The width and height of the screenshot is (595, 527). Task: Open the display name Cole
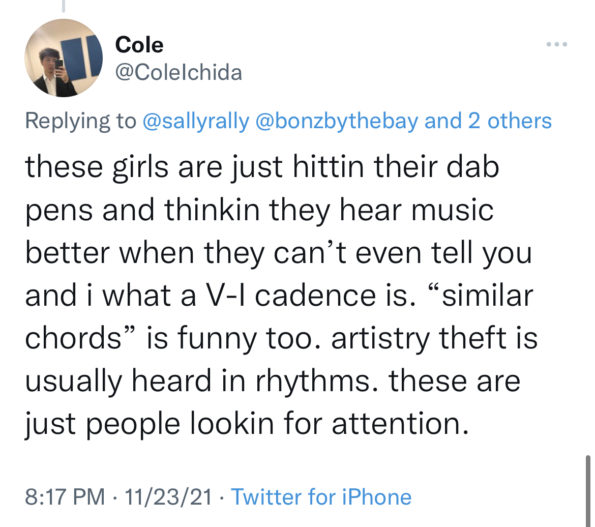click(139, 45)
